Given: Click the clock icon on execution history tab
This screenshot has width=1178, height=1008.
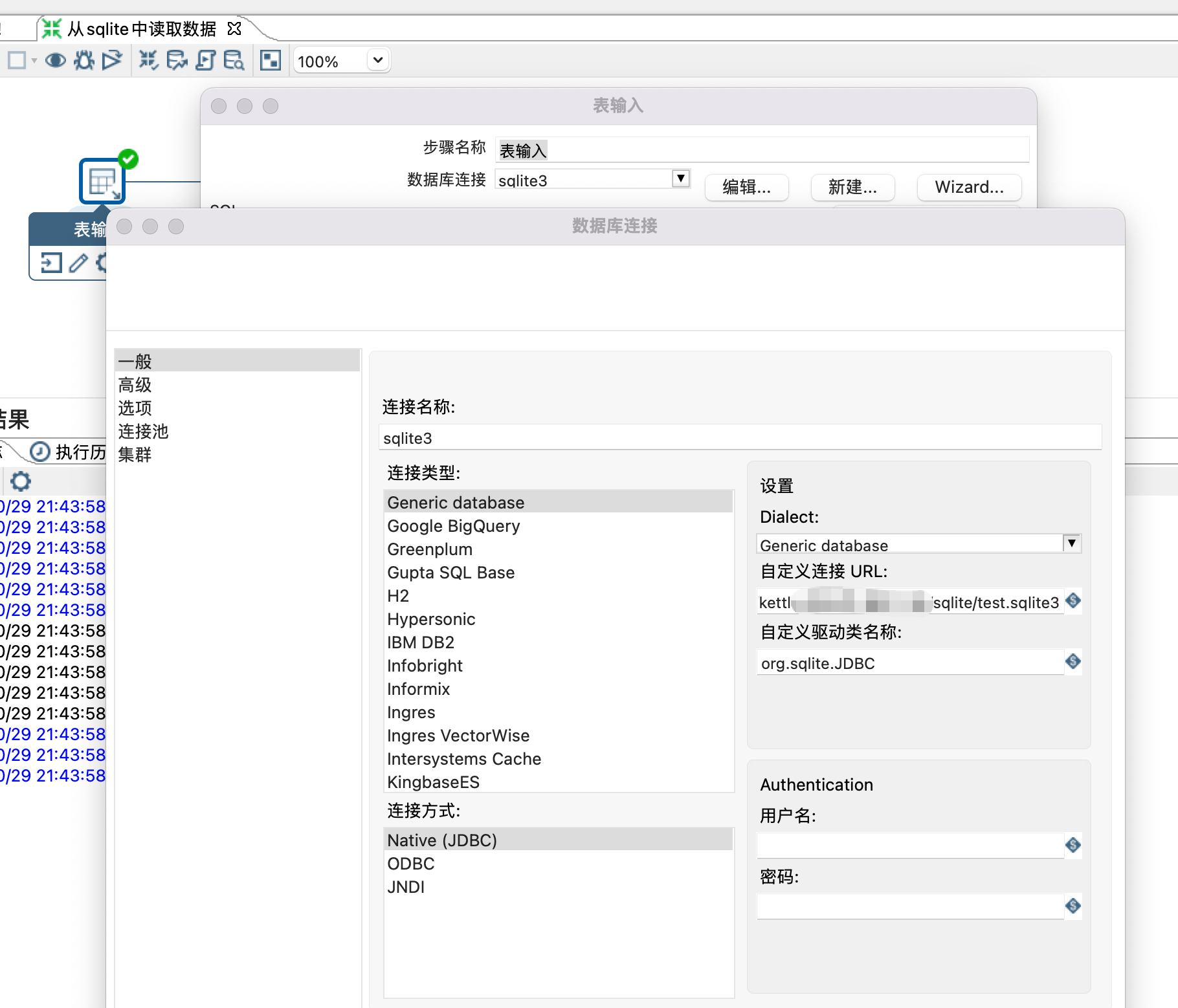Looking at the screenshot, I should 40,452.
